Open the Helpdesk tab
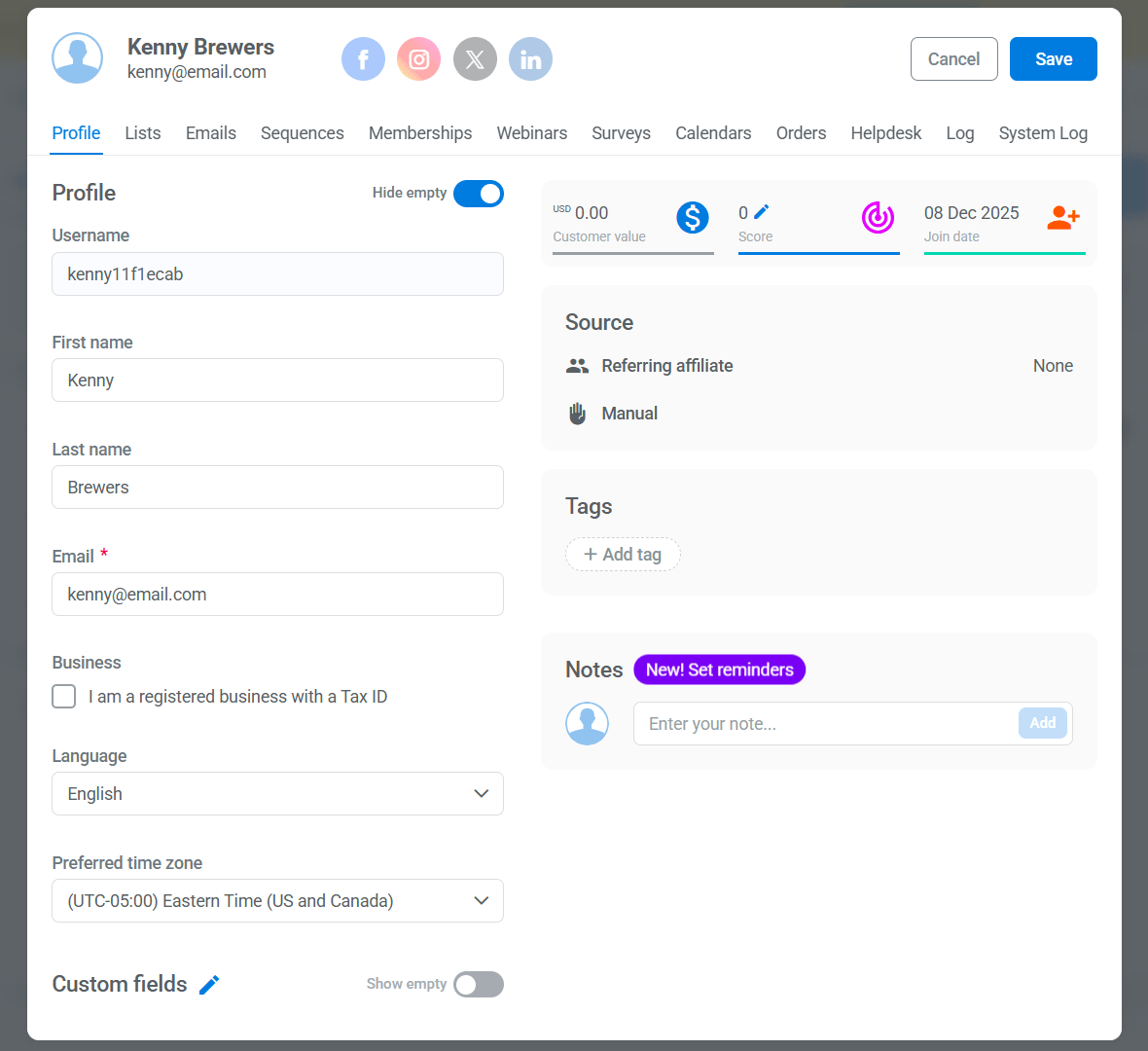Screen dimensions: 1148x1051 pyautogui.click(x=885, y=133)
